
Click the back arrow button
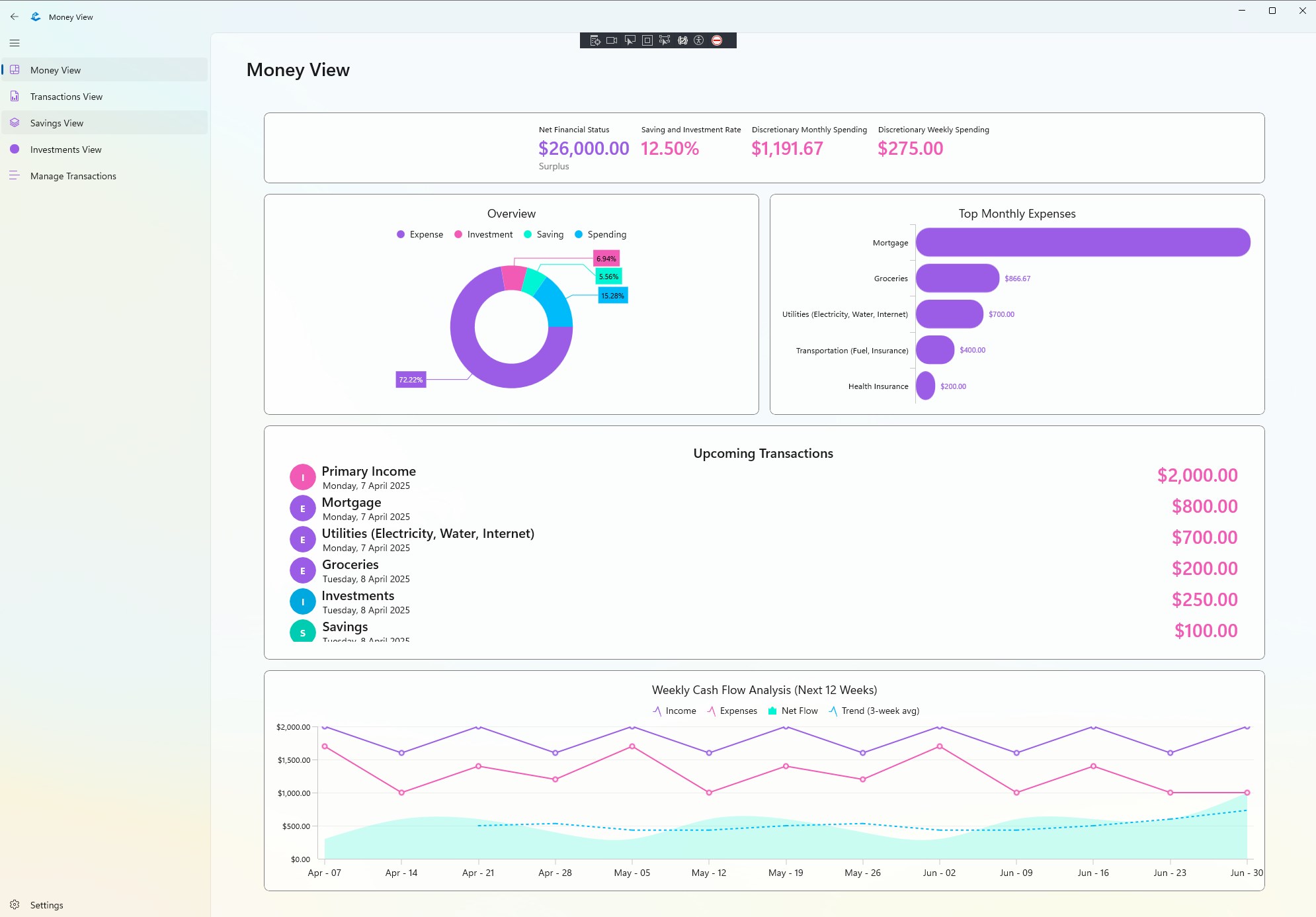(x=15, y=17)
